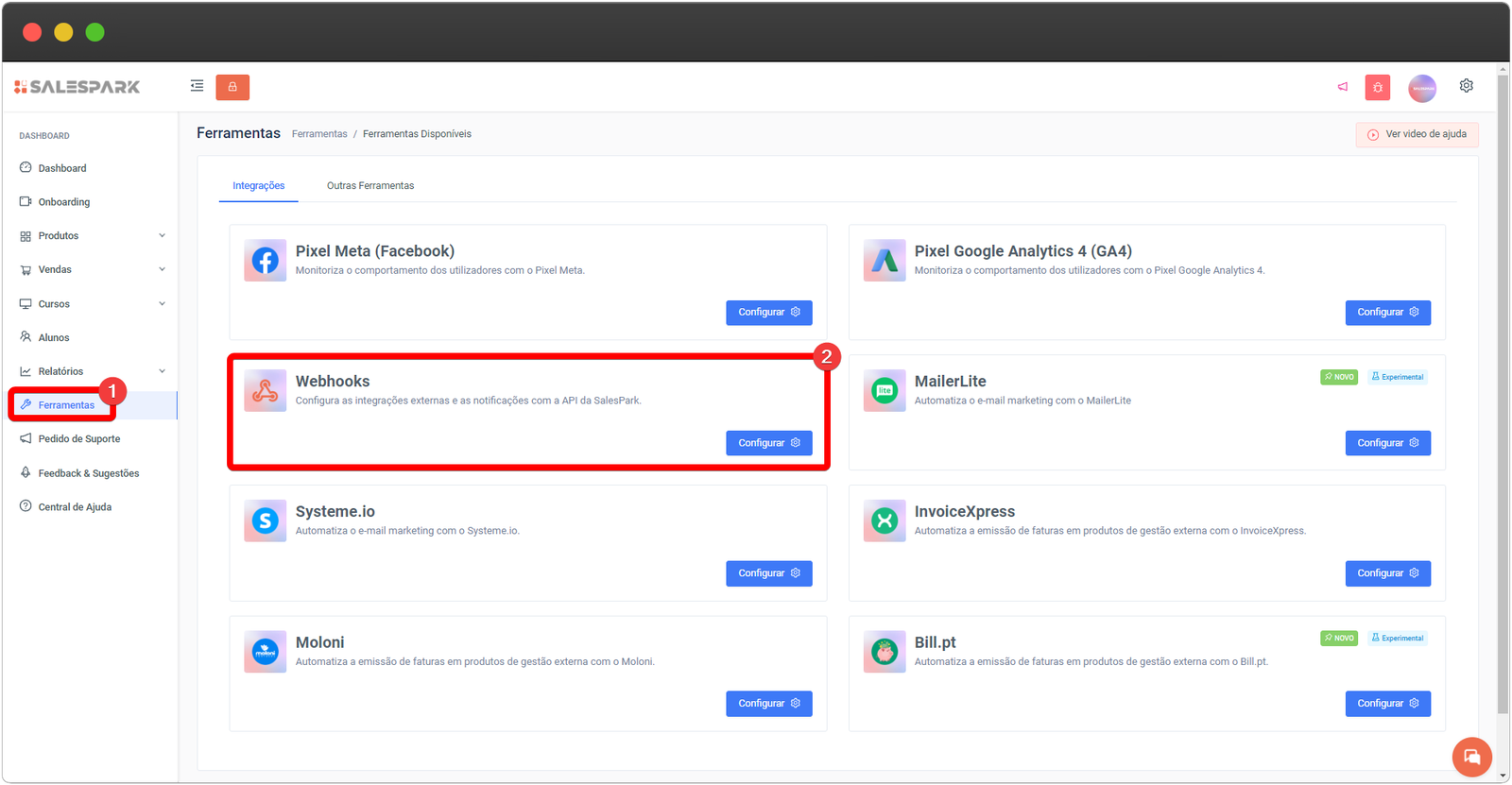Viewport: 1512px width, 785px height.
Task: Select the Integrações tab
Action: [x=259, y=186]
